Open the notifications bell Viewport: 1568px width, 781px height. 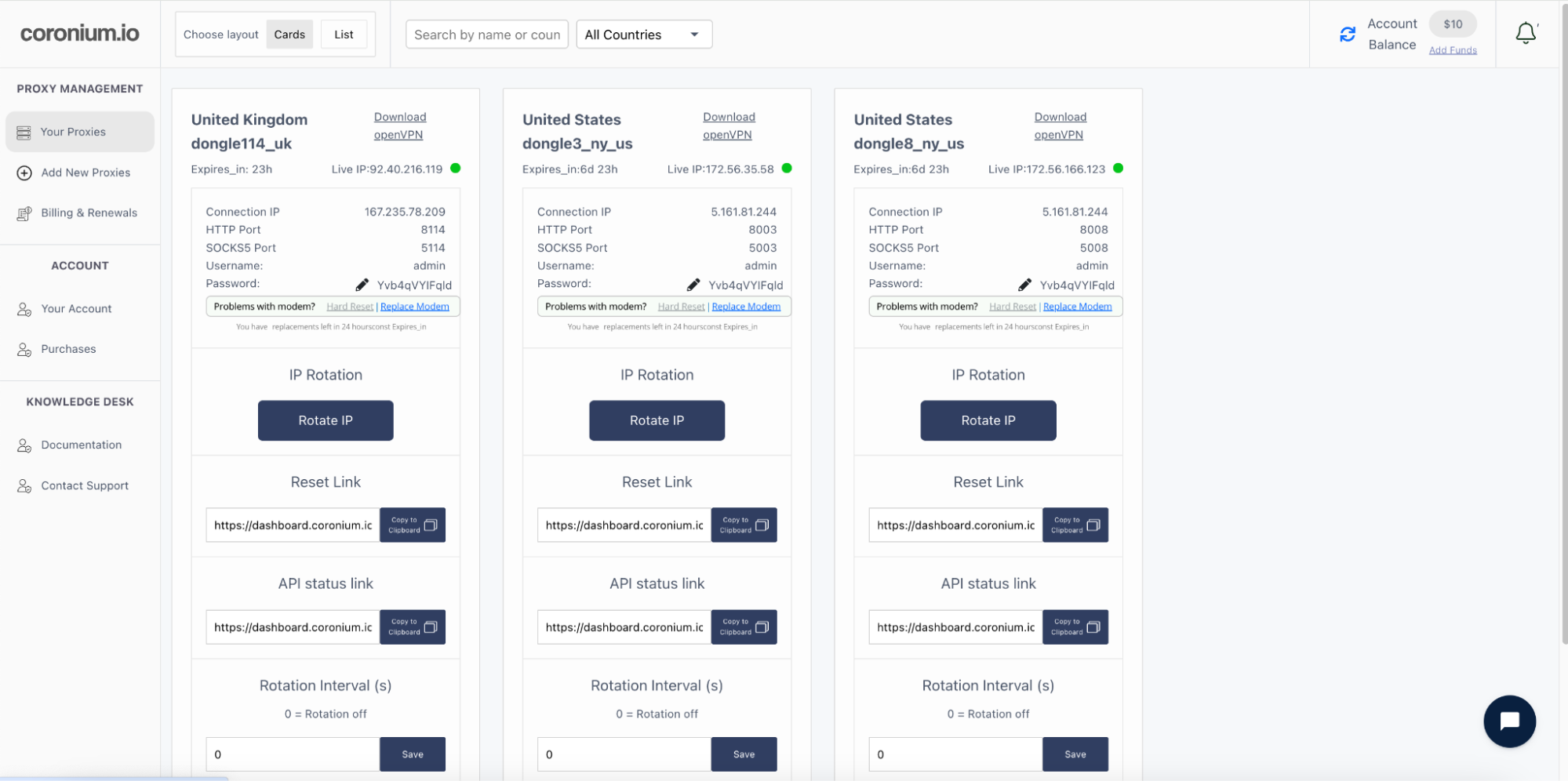tap(1526, 33)
